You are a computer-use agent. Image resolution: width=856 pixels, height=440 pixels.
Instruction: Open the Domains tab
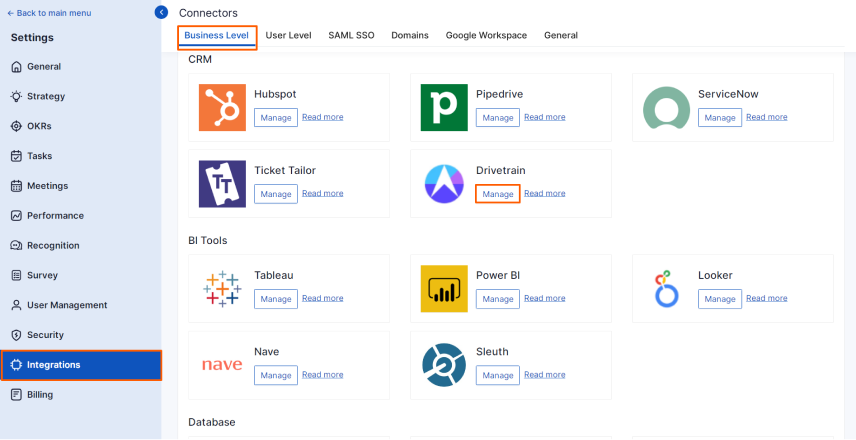point(410,35)
